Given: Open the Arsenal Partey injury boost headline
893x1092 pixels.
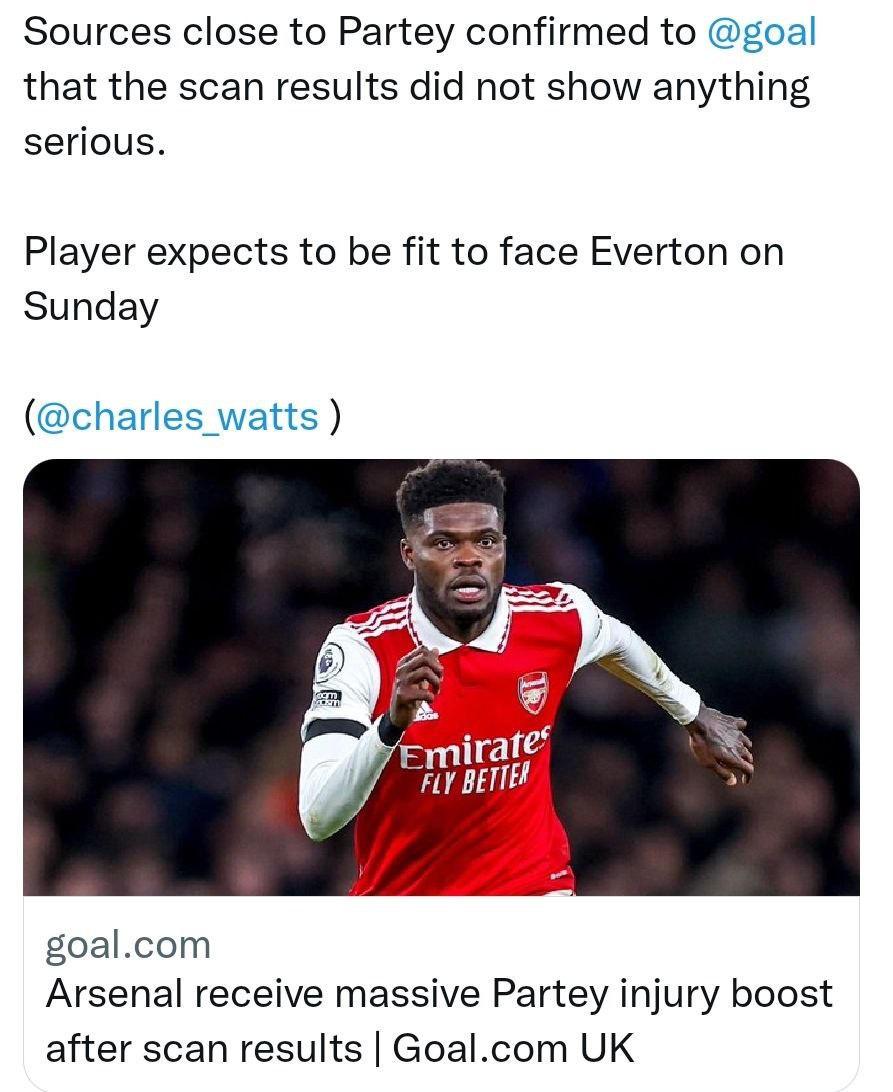Looking at the screenshot, I should (439, 995).
